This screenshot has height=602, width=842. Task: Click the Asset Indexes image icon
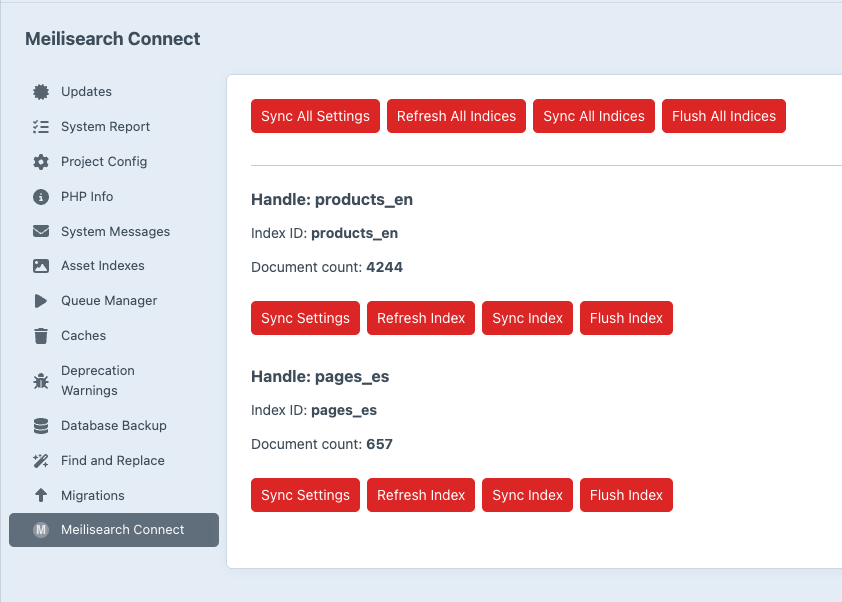(41, 266)
